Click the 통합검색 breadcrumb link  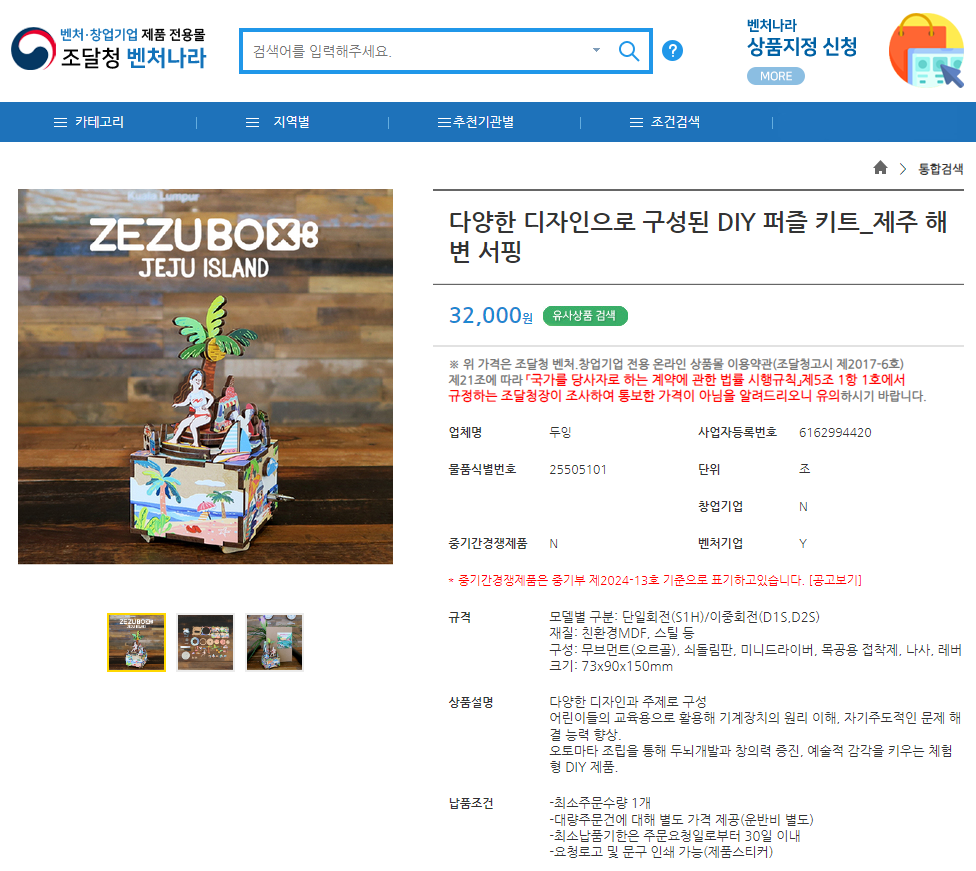tap(941, 169)
